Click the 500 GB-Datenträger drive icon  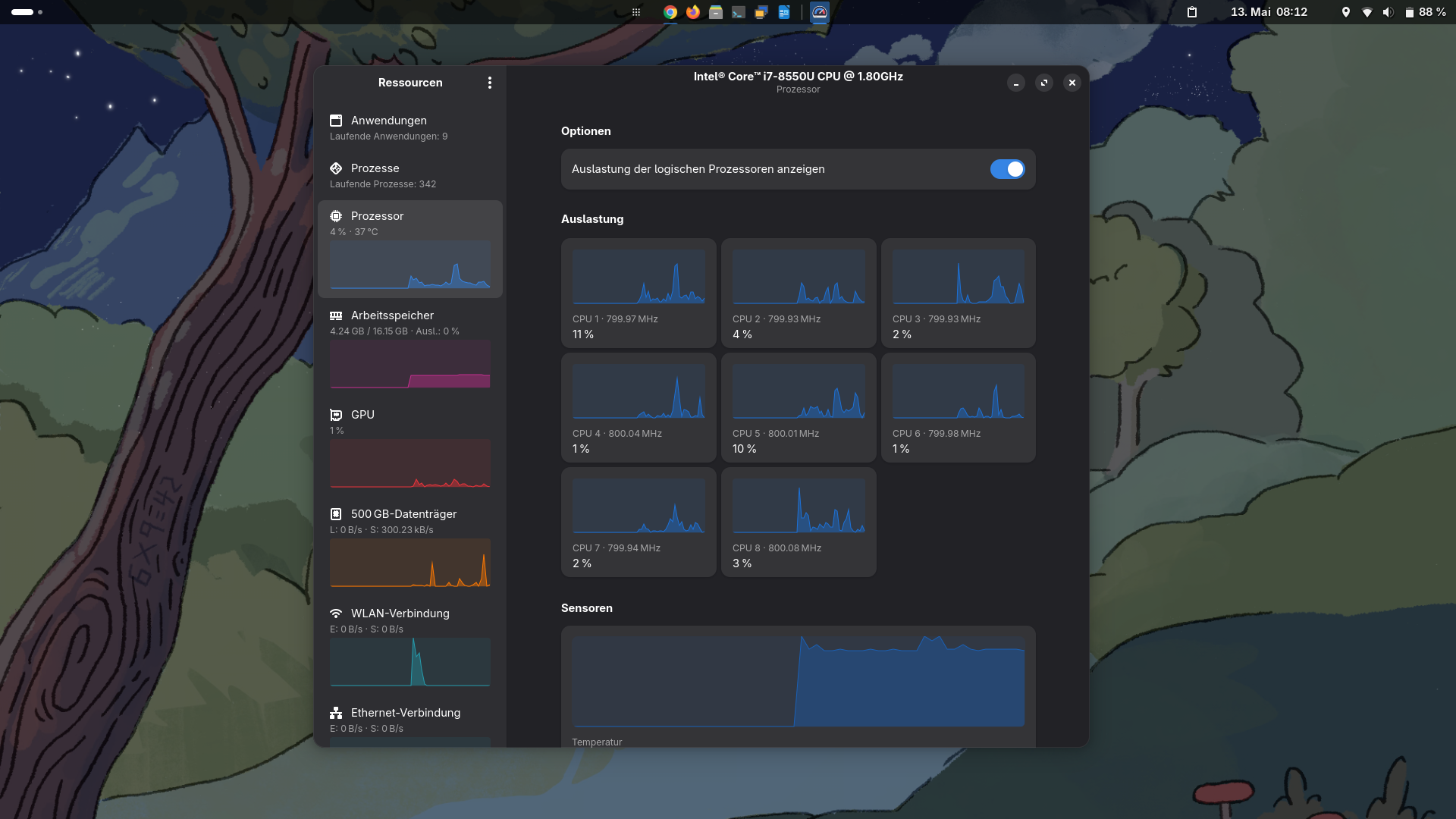[336, 514]
